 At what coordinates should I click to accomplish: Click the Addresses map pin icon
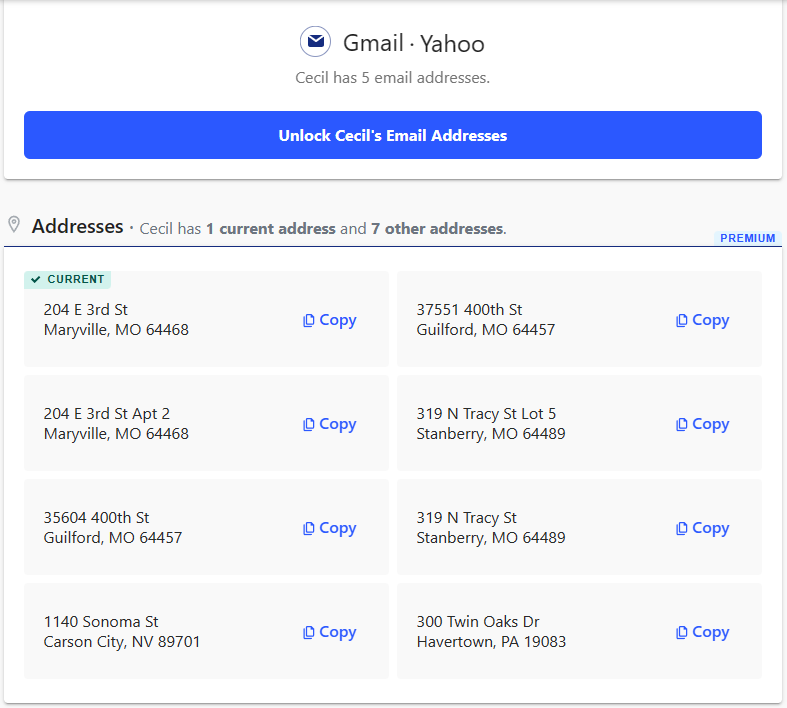(14, 224)
